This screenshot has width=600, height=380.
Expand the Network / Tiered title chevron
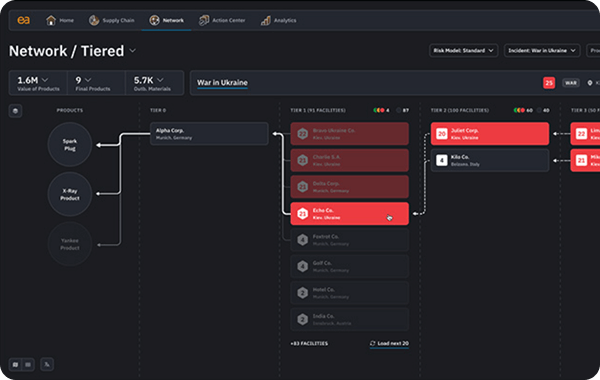[x=132, y=51]
